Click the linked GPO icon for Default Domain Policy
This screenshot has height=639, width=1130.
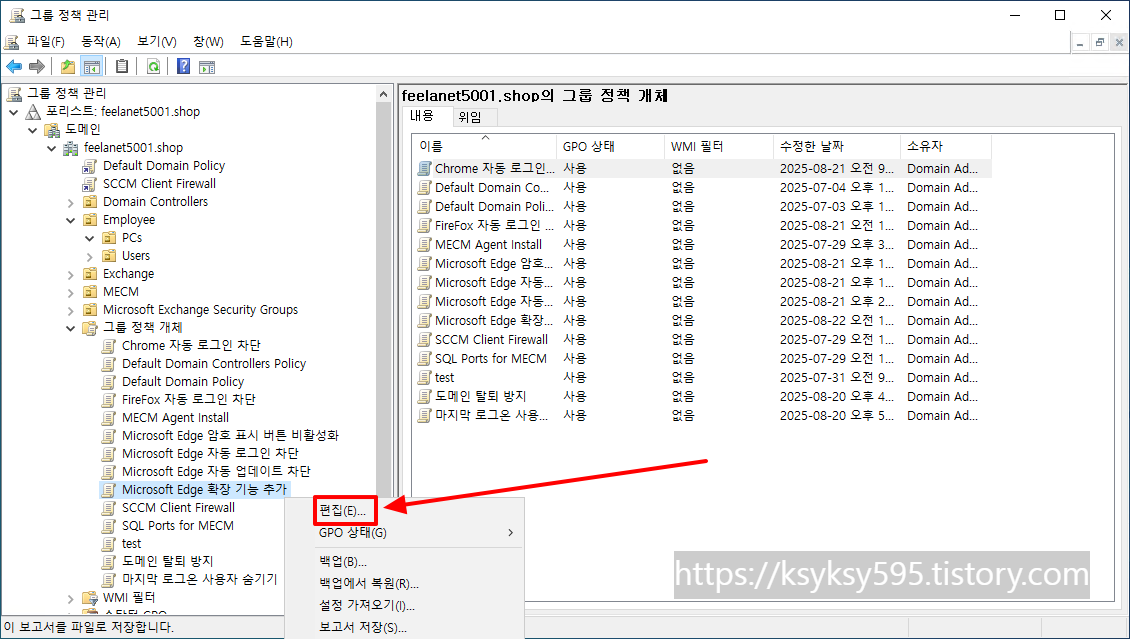click(90, 166)
